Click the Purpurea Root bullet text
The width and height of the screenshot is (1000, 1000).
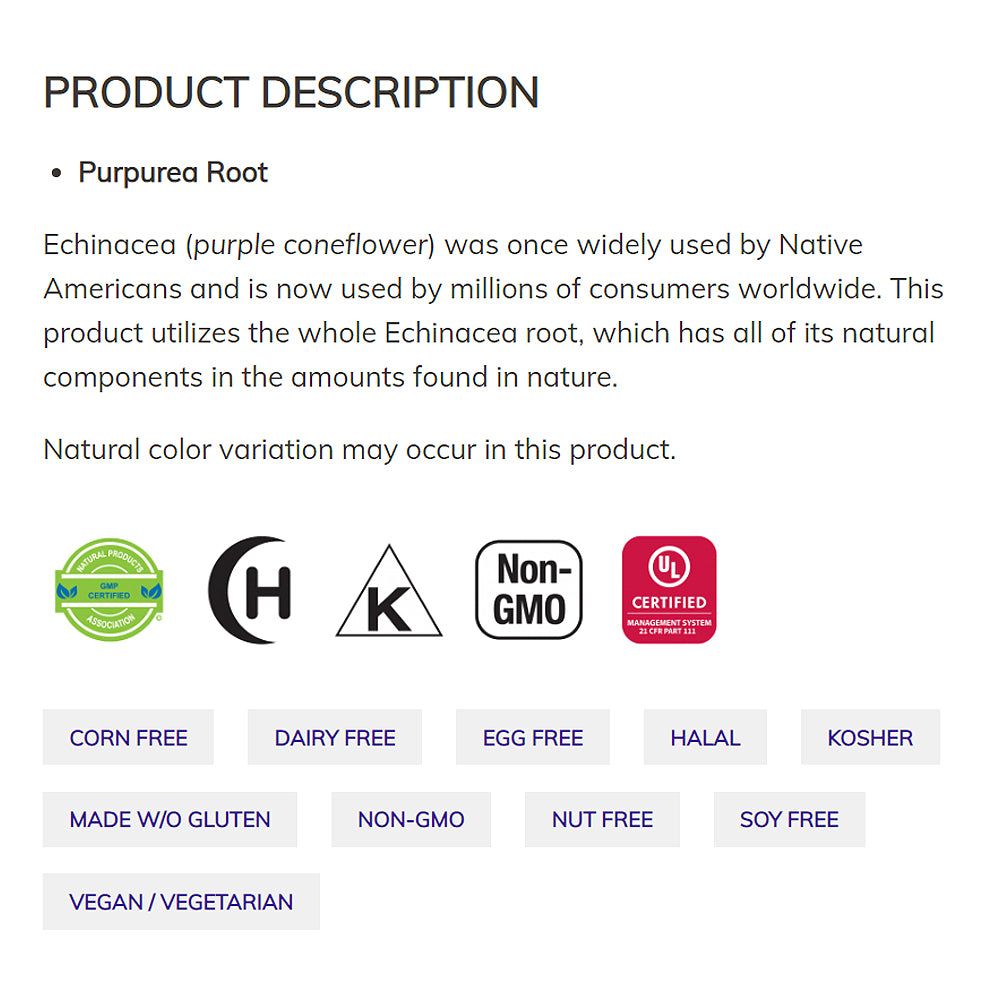click(173, 173)
